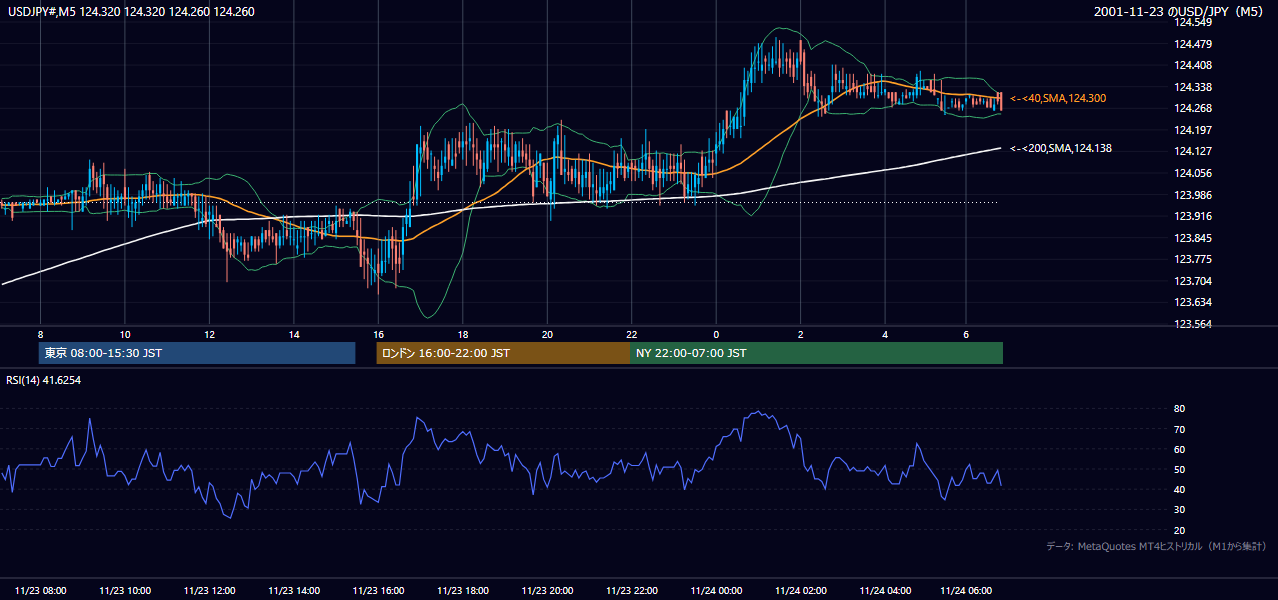Click RSI scale value 50

[x=1179, y=469]
